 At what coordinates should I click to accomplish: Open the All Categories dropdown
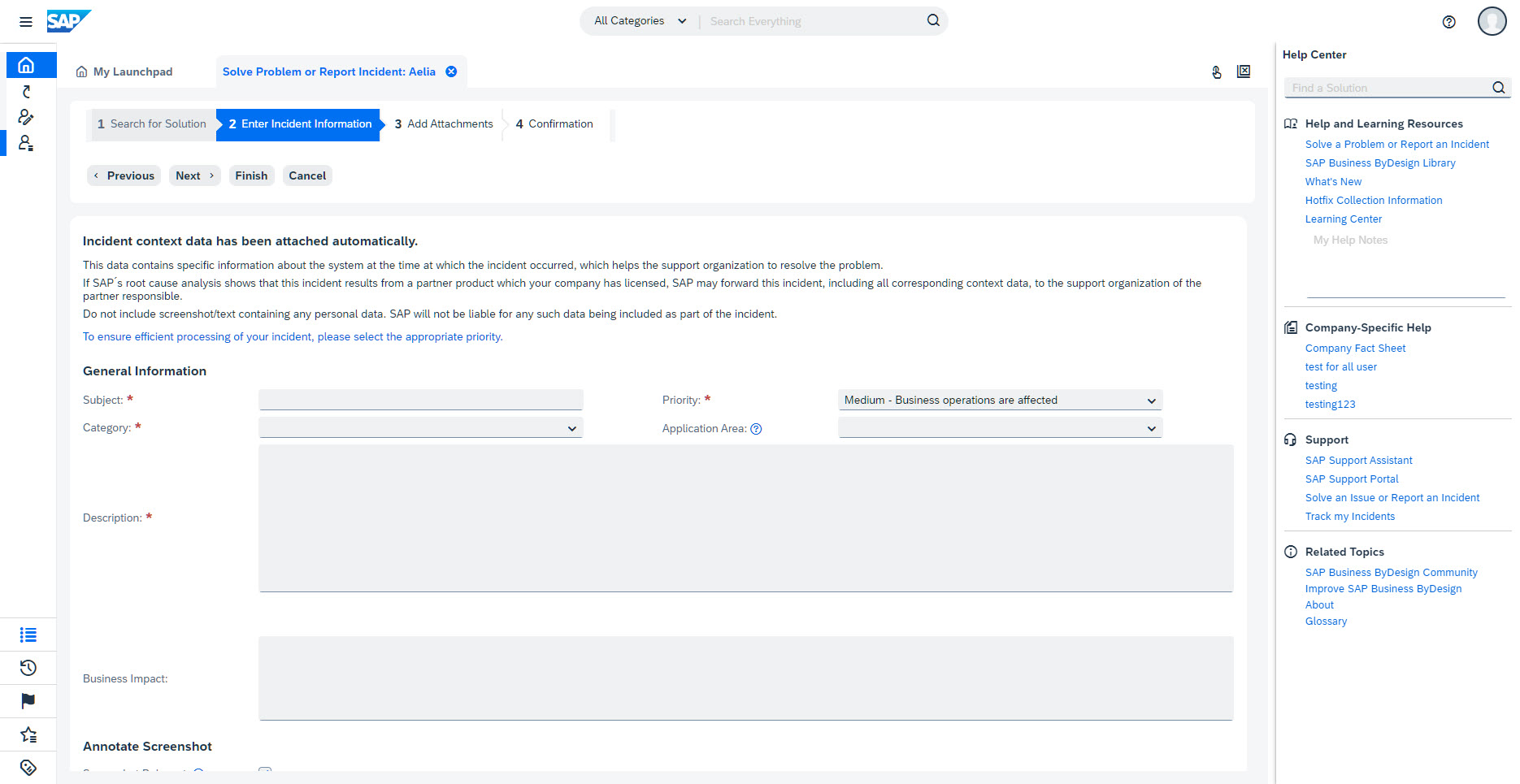pyautogui.click(x=640, y=21)
